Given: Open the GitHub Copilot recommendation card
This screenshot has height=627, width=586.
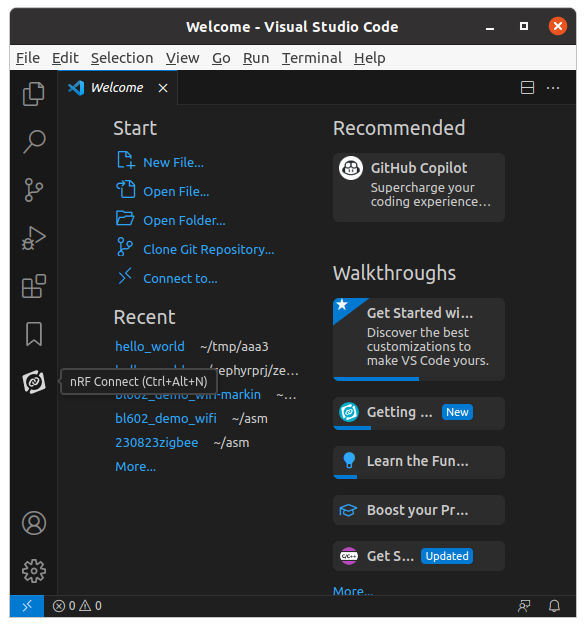Looking at the screenshot, I should [419, 188].
